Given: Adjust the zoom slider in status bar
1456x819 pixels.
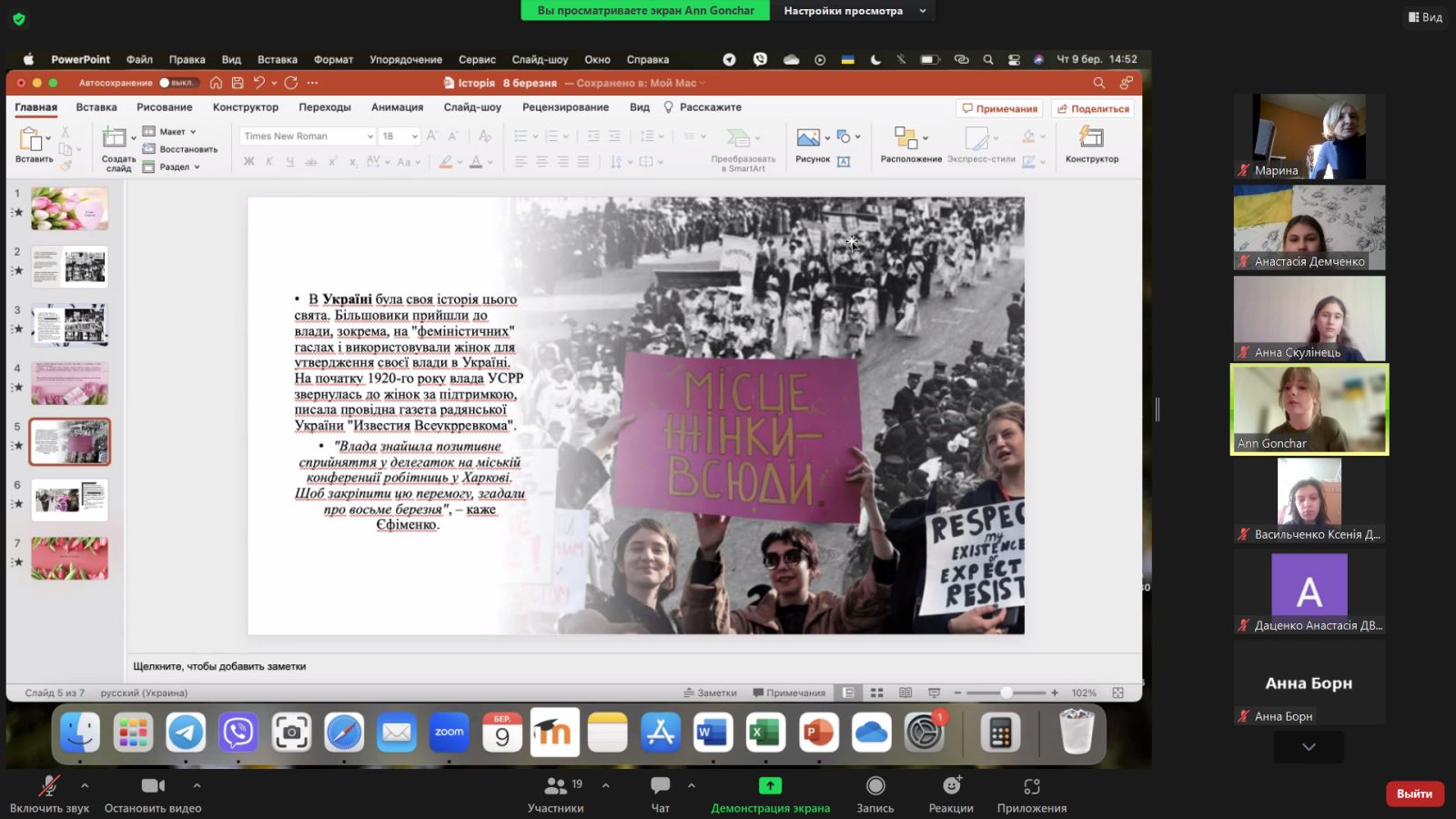Looking at the screenshot, I should [x=1006, y=693].
